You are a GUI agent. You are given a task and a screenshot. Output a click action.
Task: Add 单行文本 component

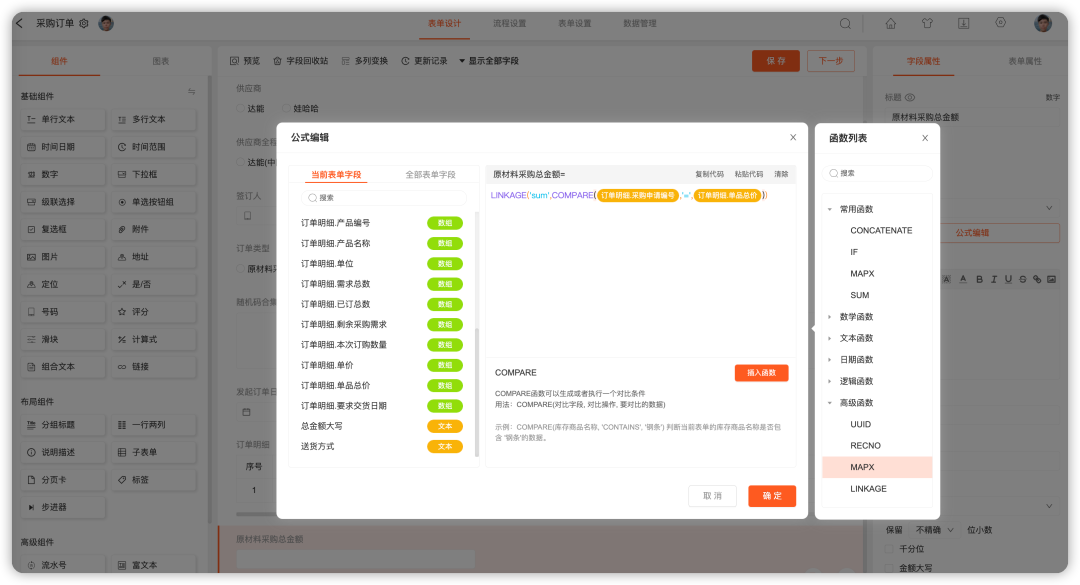pos(63,119)
